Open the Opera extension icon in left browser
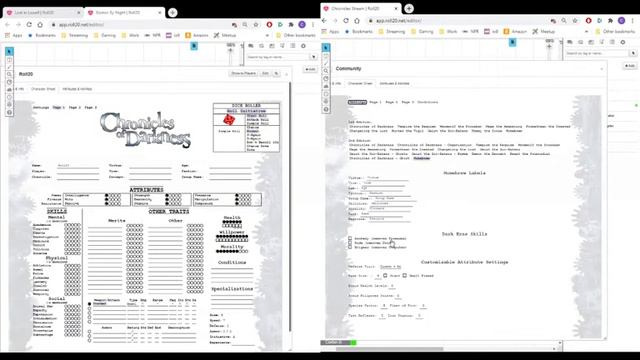Viewport: 640px width, 360px height. tap(269, 24)
